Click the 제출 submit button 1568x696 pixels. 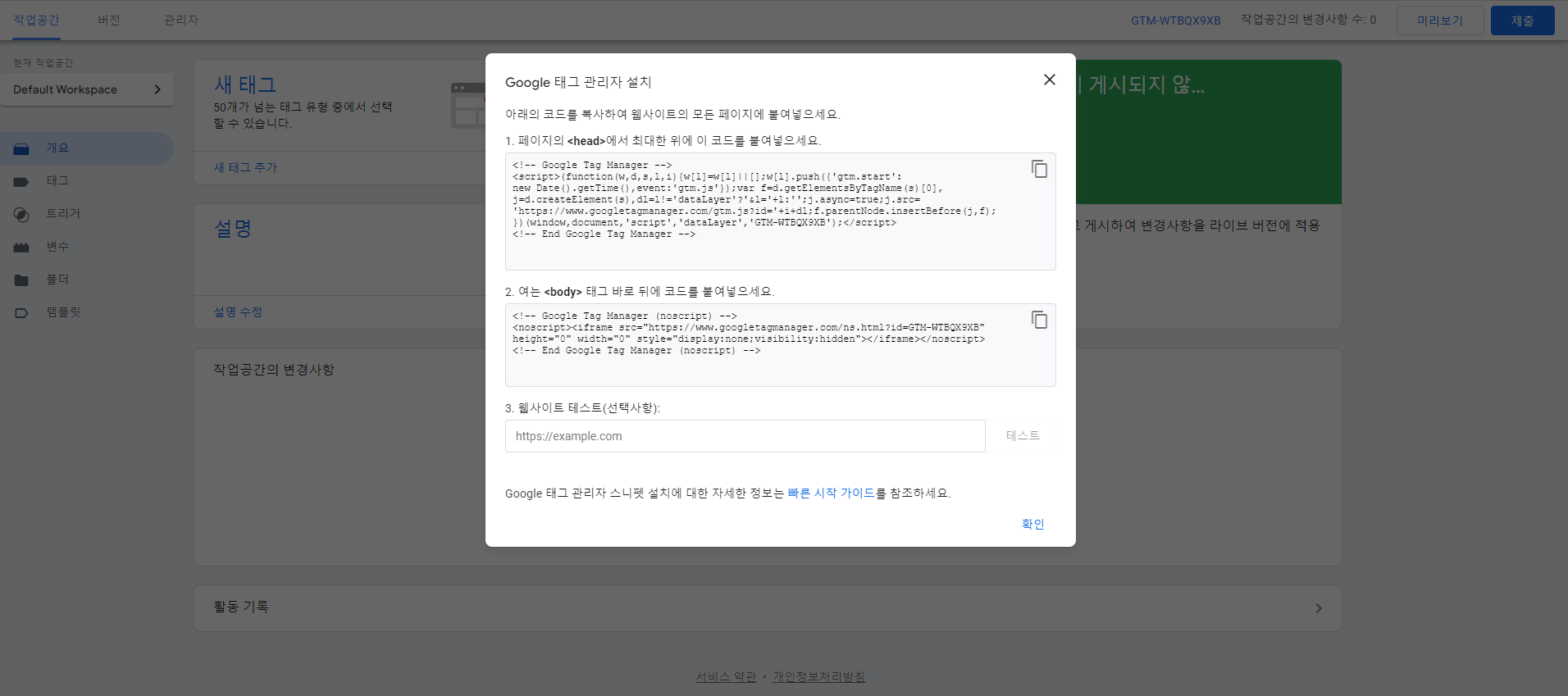coord(1522,20)
